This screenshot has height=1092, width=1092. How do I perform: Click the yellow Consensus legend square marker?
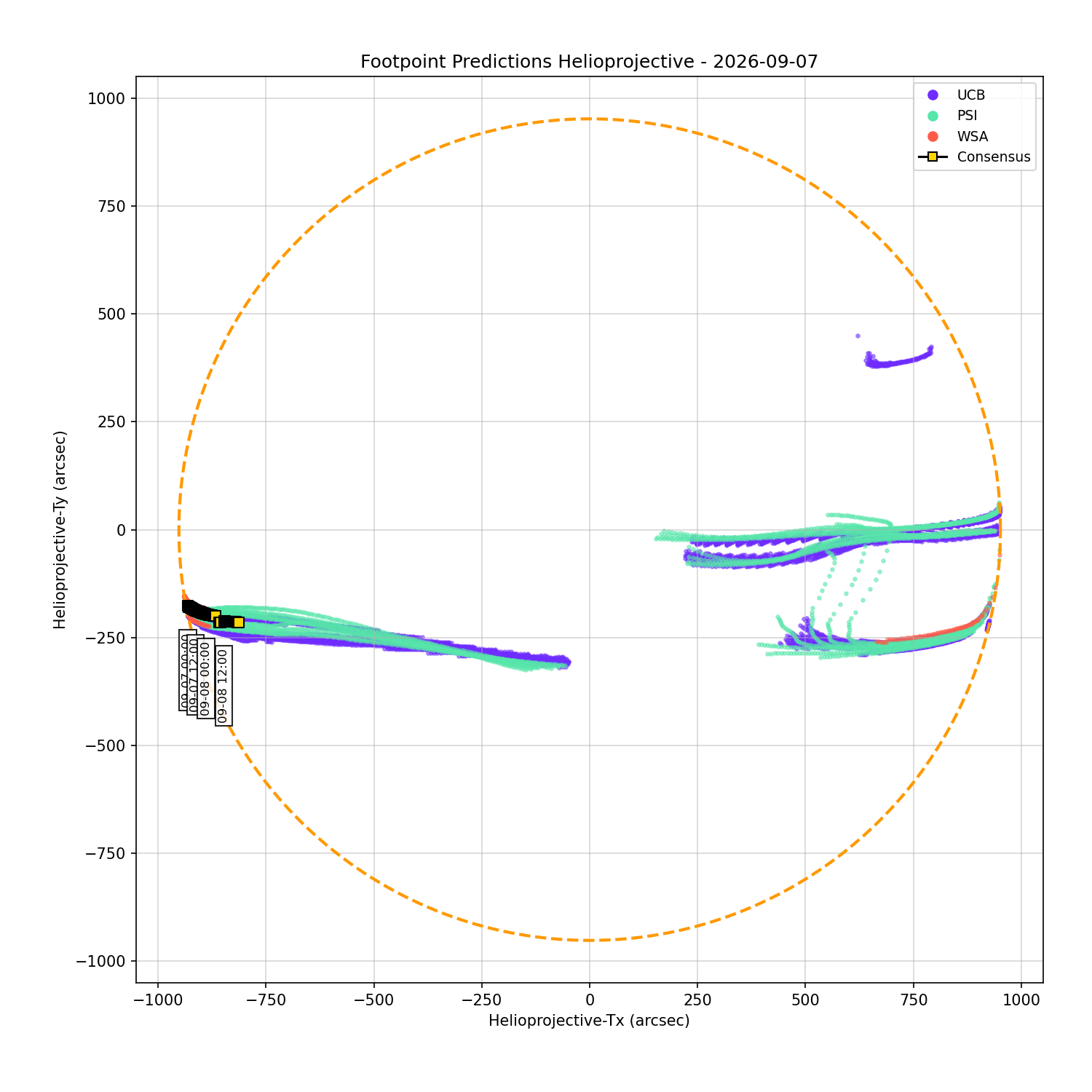click(933, 157)
